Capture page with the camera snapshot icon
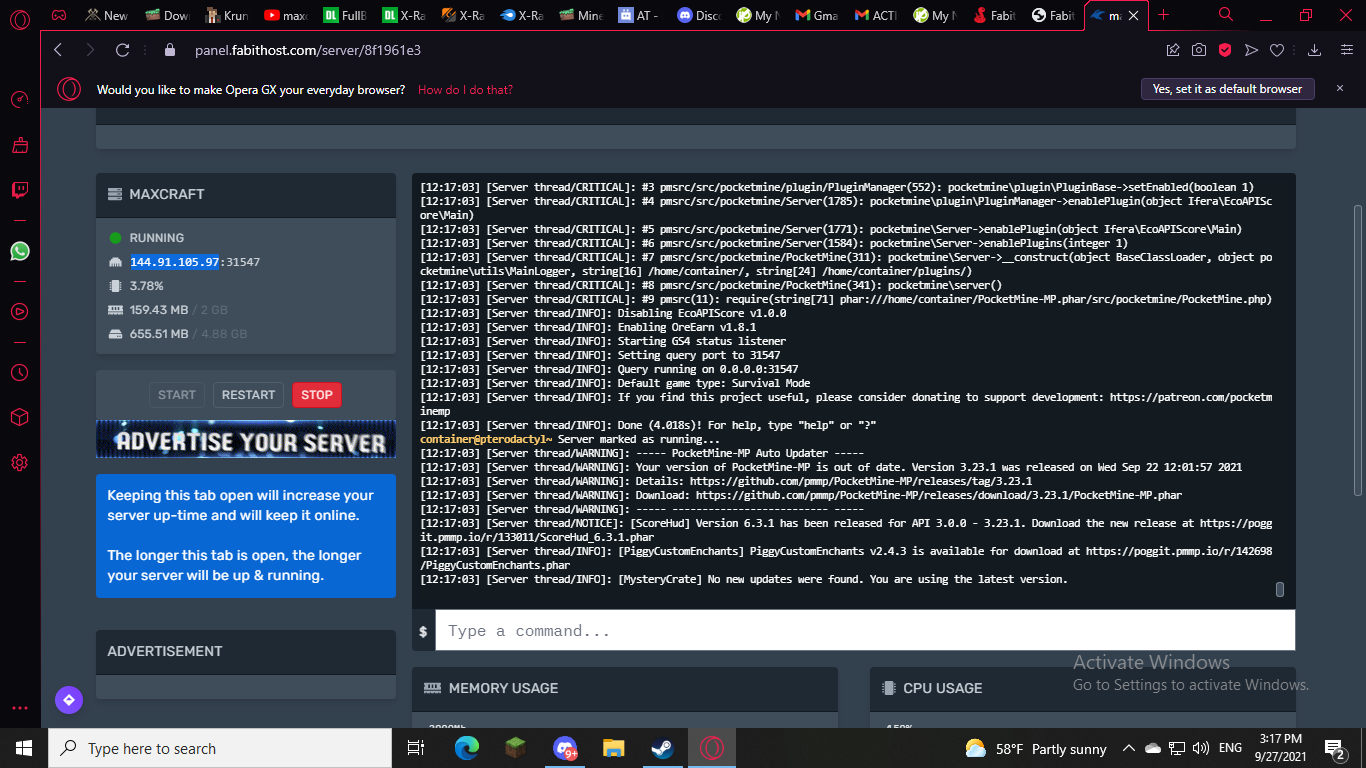 click(x=1199, y=48)
